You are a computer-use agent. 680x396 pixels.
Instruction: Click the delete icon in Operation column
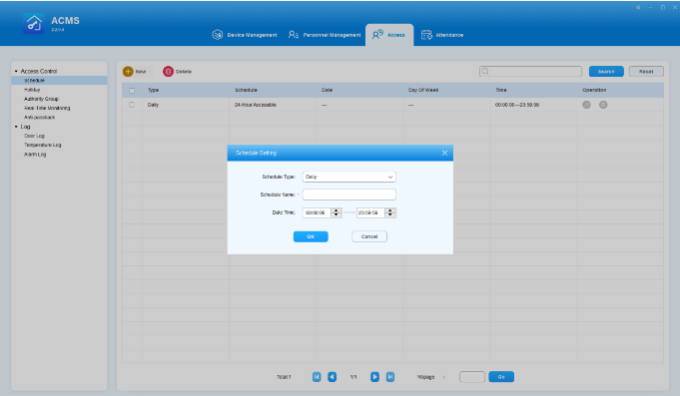603,105
